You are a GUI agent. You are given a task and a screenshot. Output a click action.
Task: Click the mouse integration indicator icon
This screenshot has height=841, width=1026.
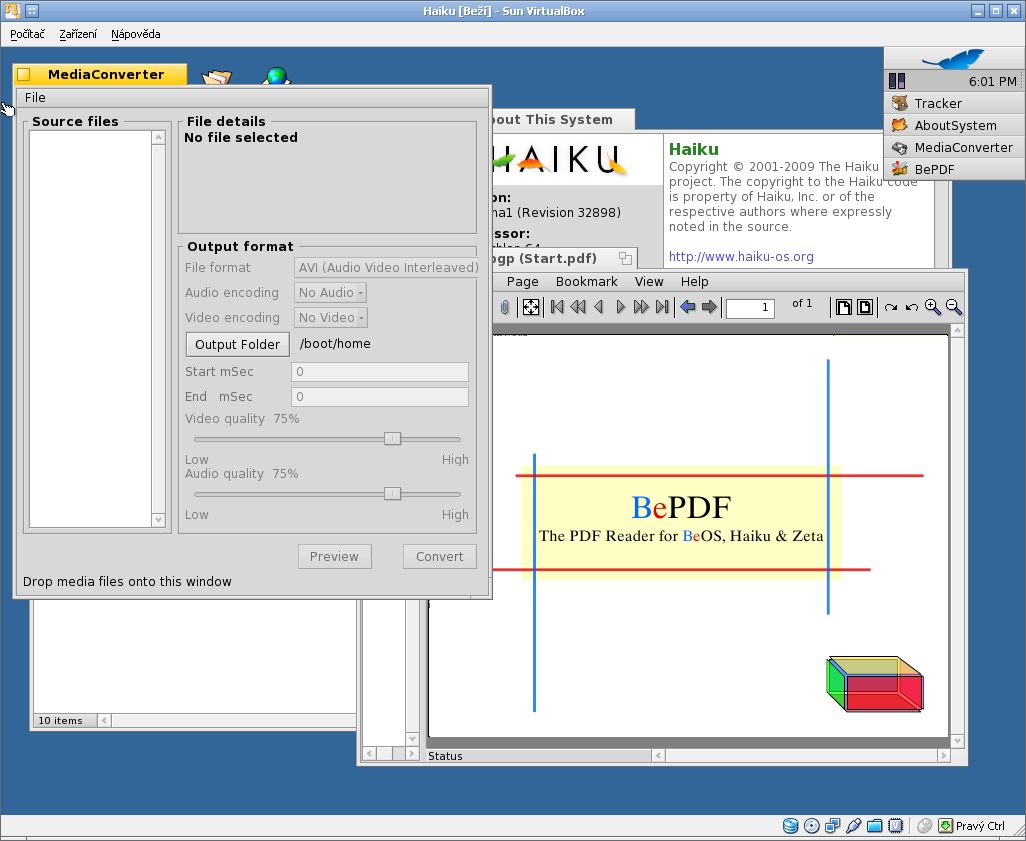924,826
